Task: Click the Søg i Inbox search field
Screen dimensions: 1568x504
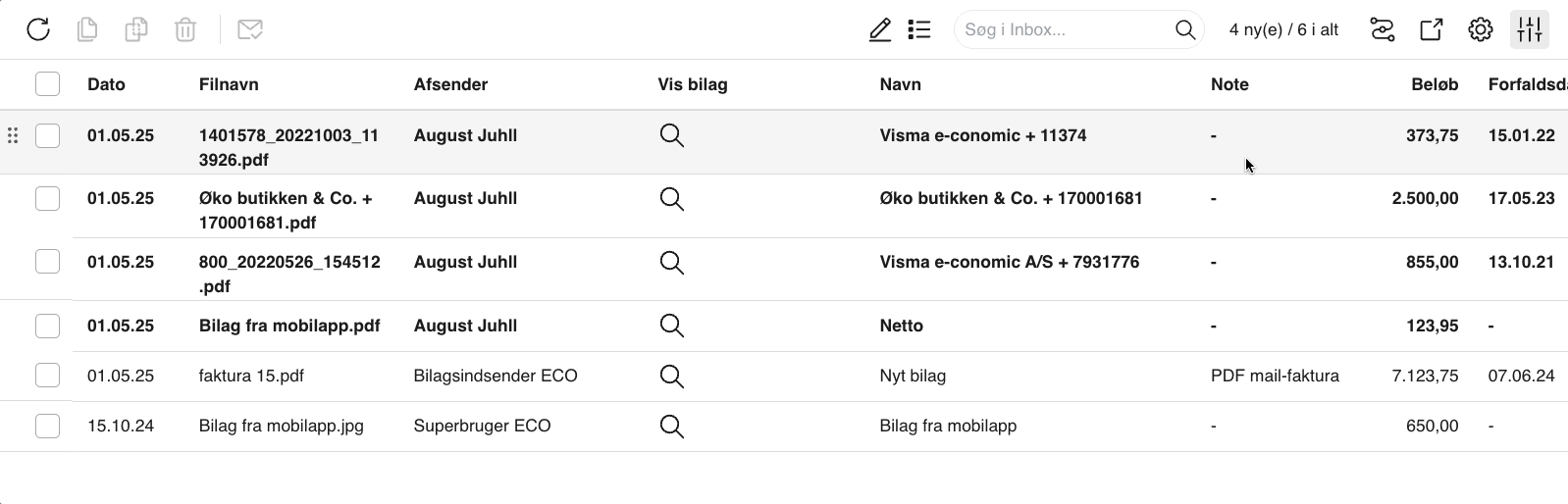Action: pos(1066,29)
